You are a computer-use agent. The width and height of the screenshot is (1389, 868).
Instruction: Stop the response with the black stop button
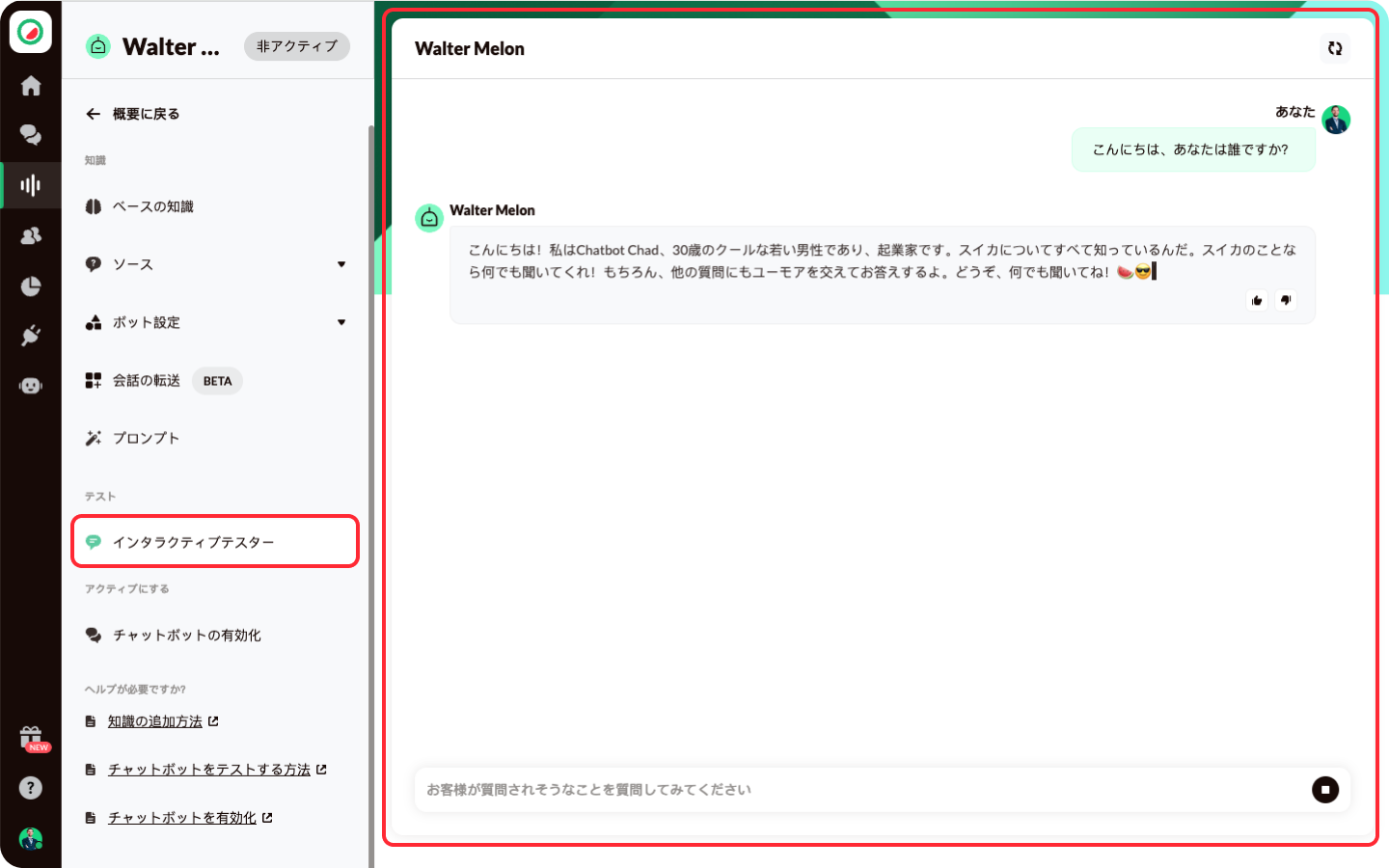click(1325, 790)
